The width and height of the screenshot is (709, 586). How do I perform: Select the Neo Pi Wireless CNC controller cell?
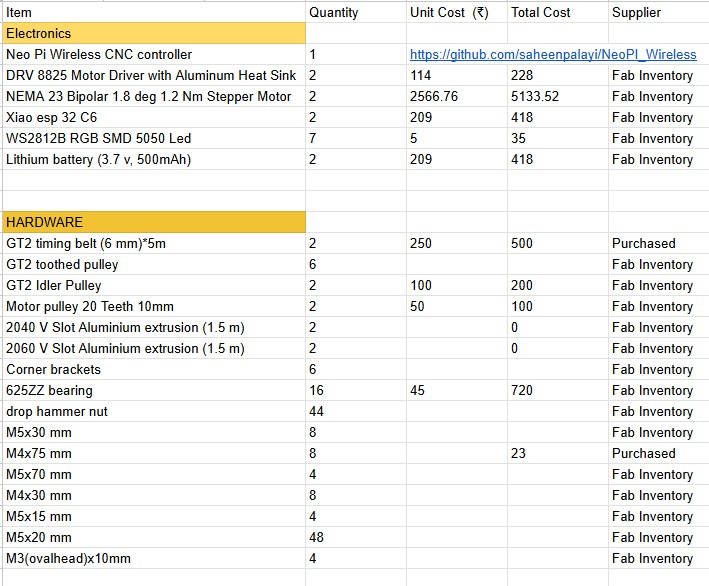click(x=154, y=54)
